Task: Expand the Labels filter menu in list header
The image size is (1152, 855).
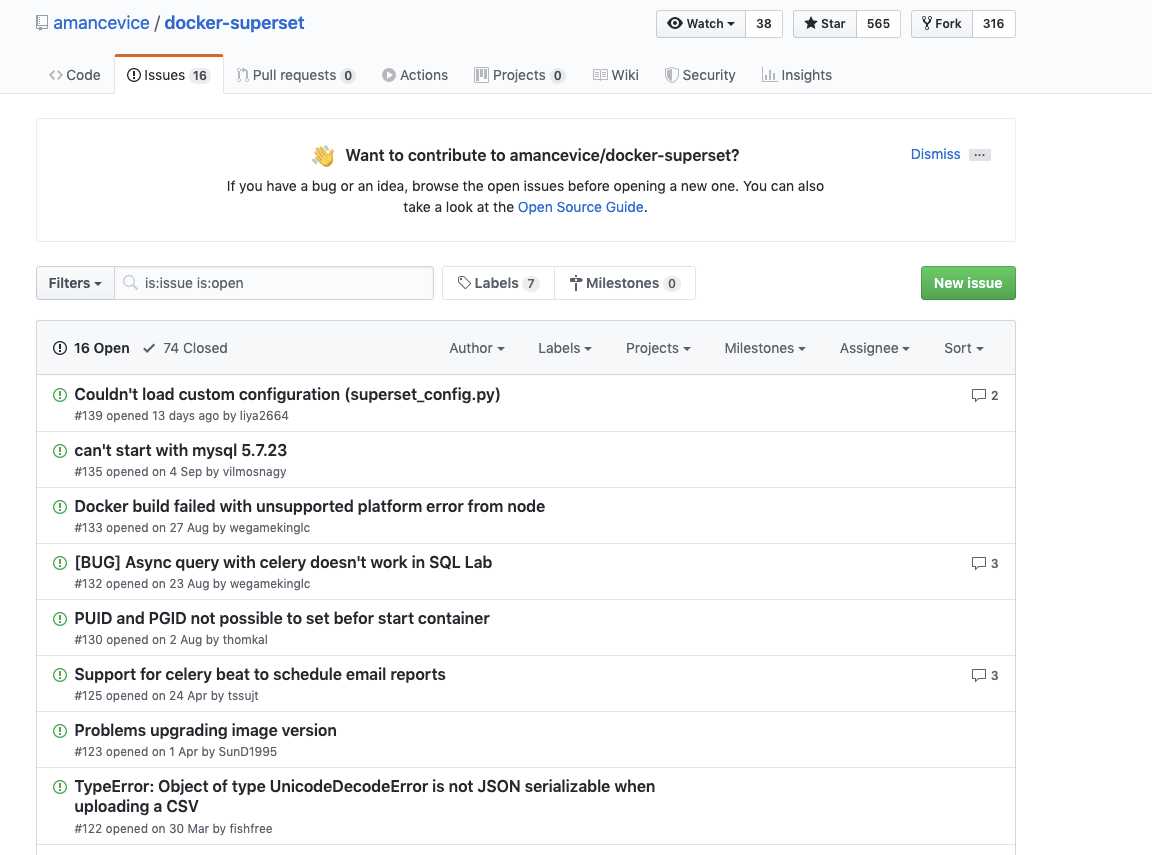Action: point(564,348)
